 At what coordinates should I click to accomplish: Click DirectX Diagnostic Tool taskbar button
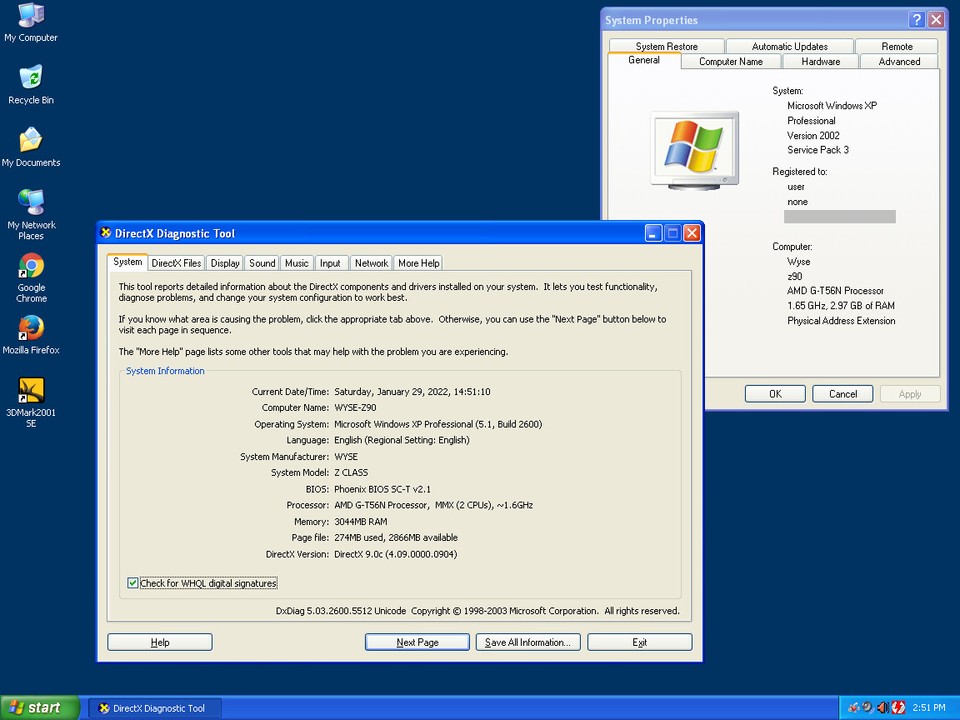coord(155,708)
